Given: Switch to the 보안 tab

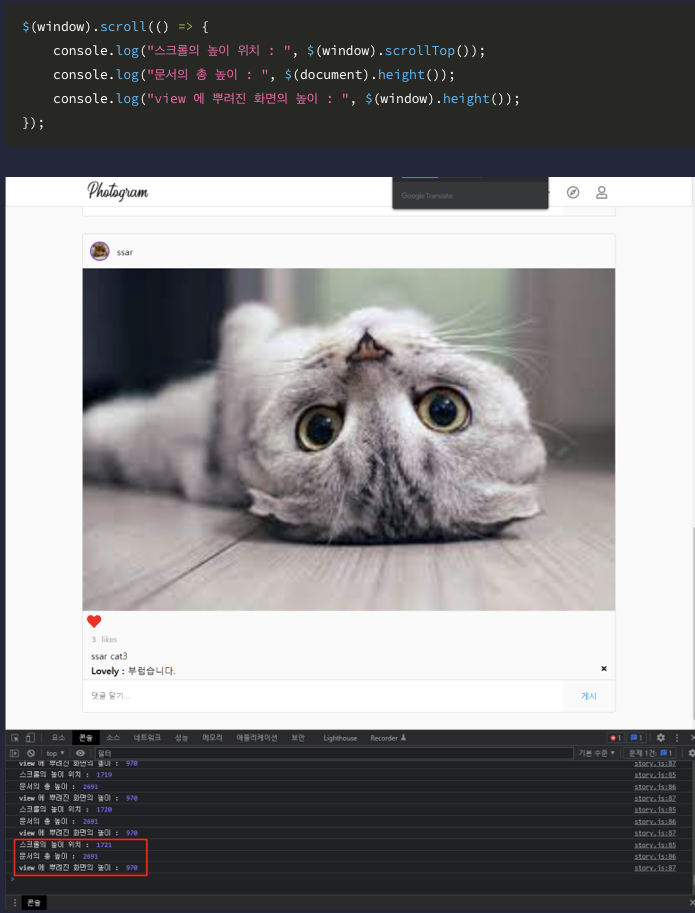Looking at the screenshot, I should click(x=298, y=738).
